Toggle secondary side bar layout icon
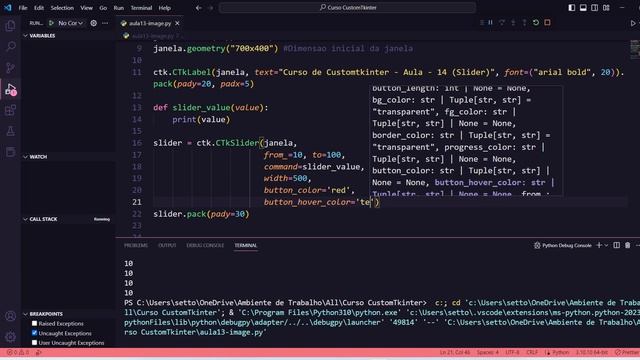The height and width of the screenshot is (360, 640). pyautogui.click(x=595, y=8)
